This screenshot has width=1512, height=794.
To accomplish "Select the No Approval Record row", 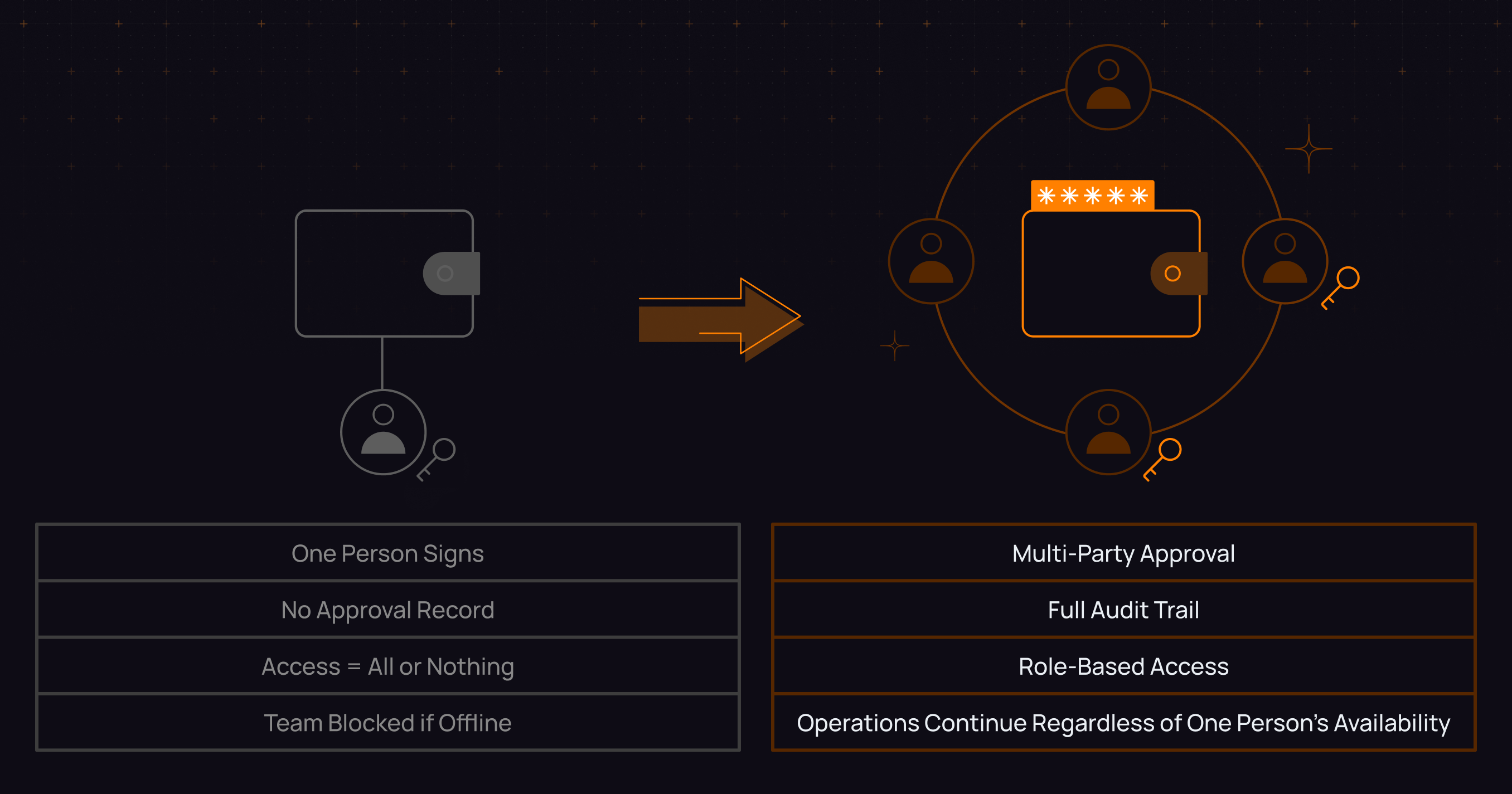I will (387, 610).
